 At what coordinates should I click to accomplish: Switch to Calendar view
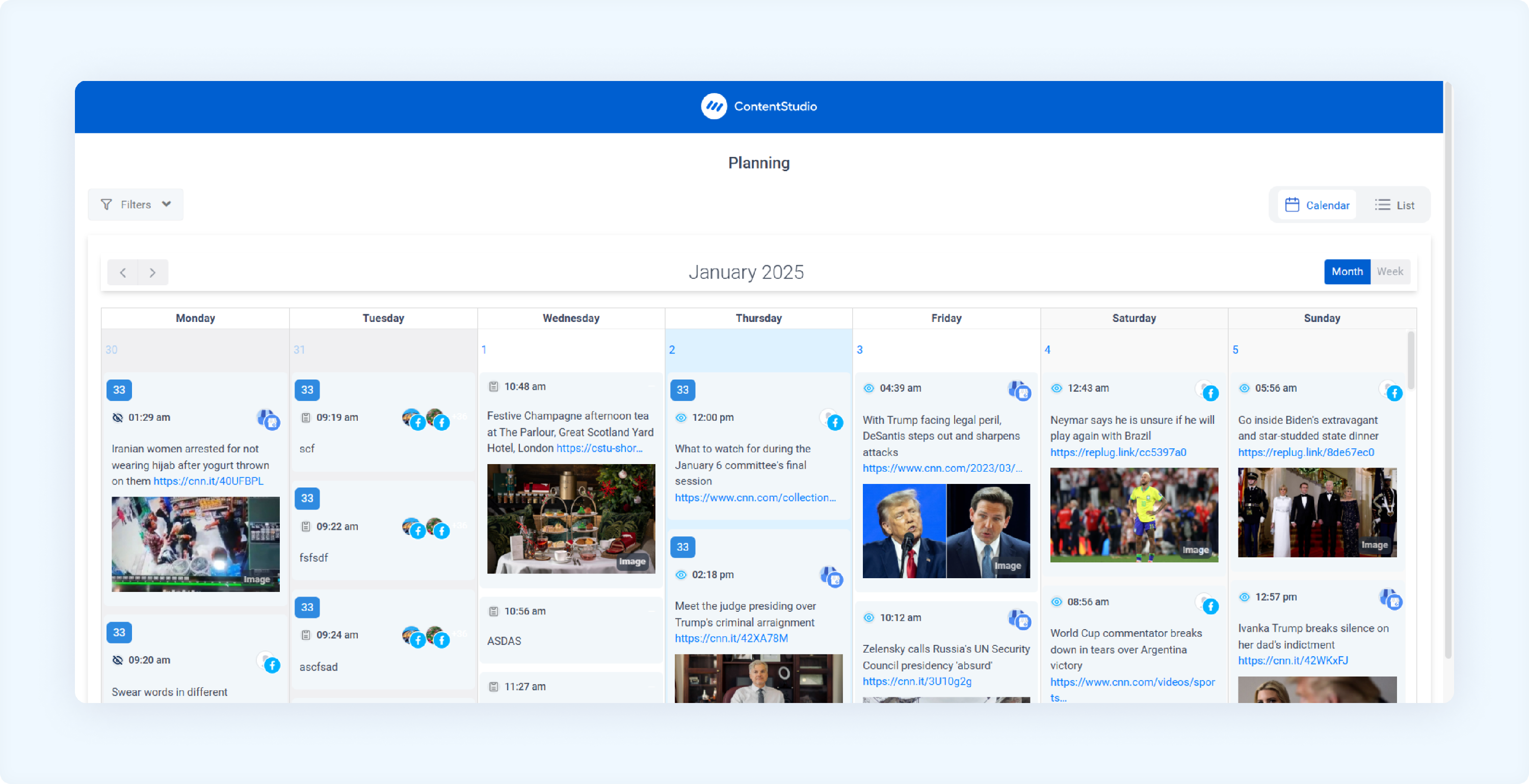[x=1317, y=205]
